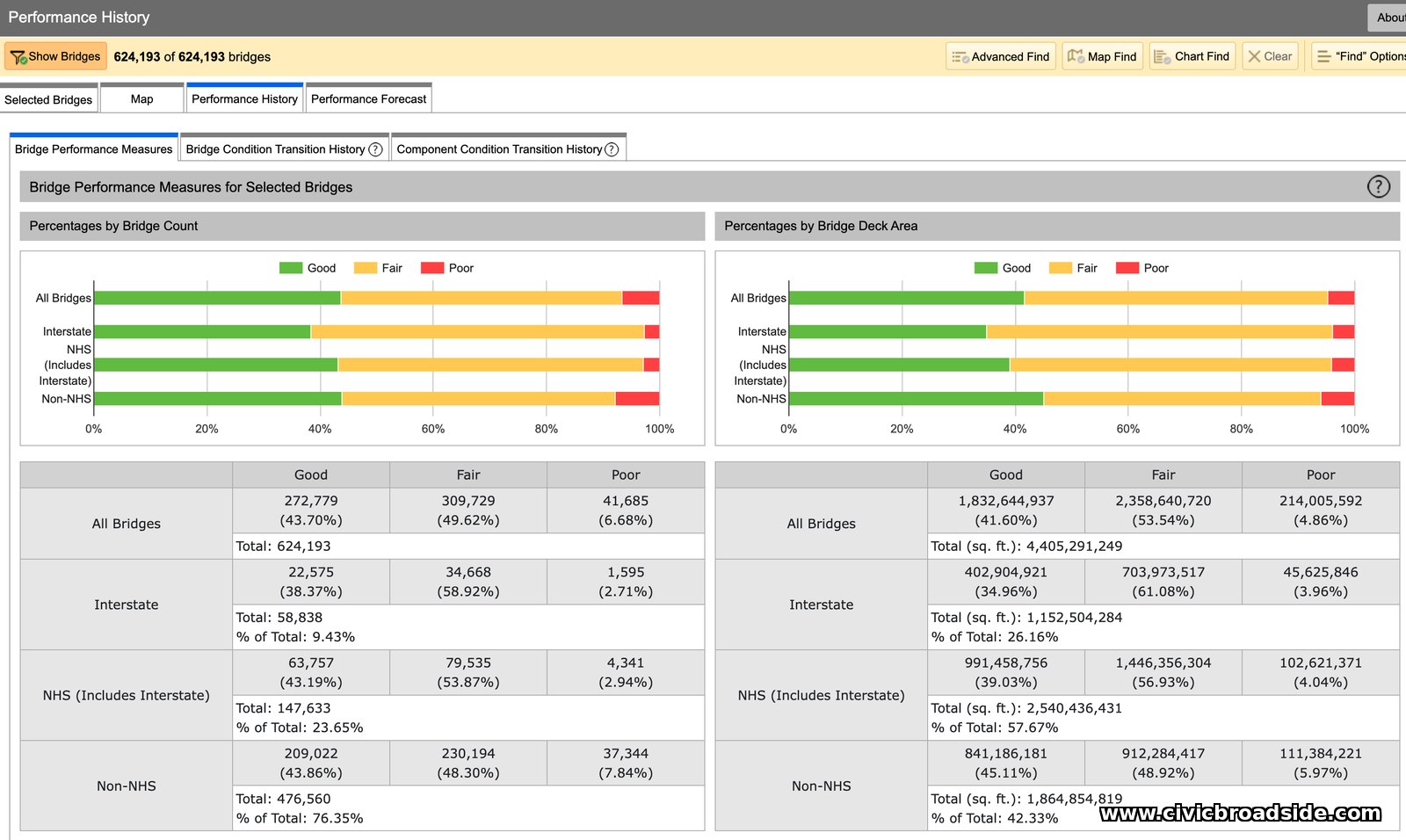Screen dimensions: 1406x840
Task: Click the Non-NHS bar in Deck Area chart
Action: tap(1071, 399)
